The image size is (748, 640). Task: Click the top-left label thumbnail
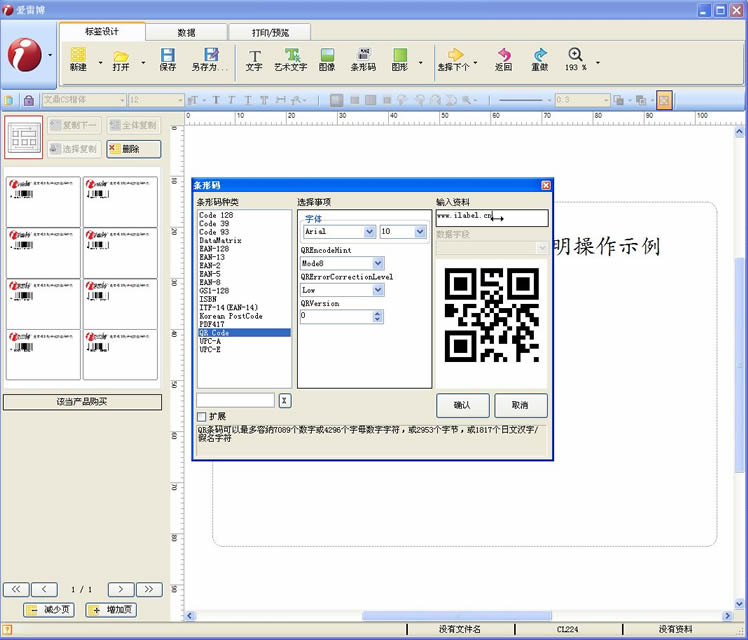(x=43, y=202)
